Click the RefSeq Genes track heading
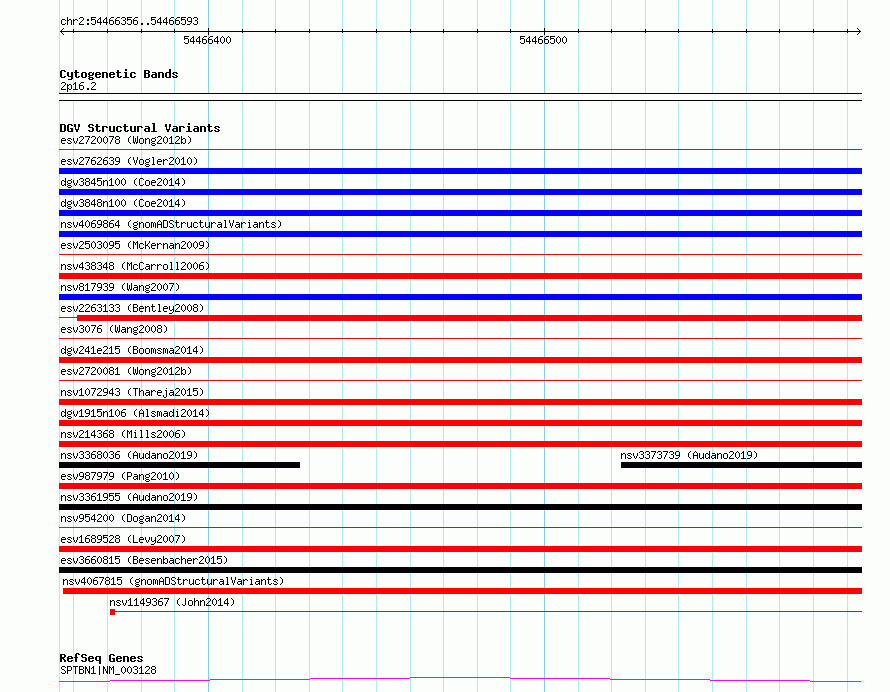 tap(101, 659)
